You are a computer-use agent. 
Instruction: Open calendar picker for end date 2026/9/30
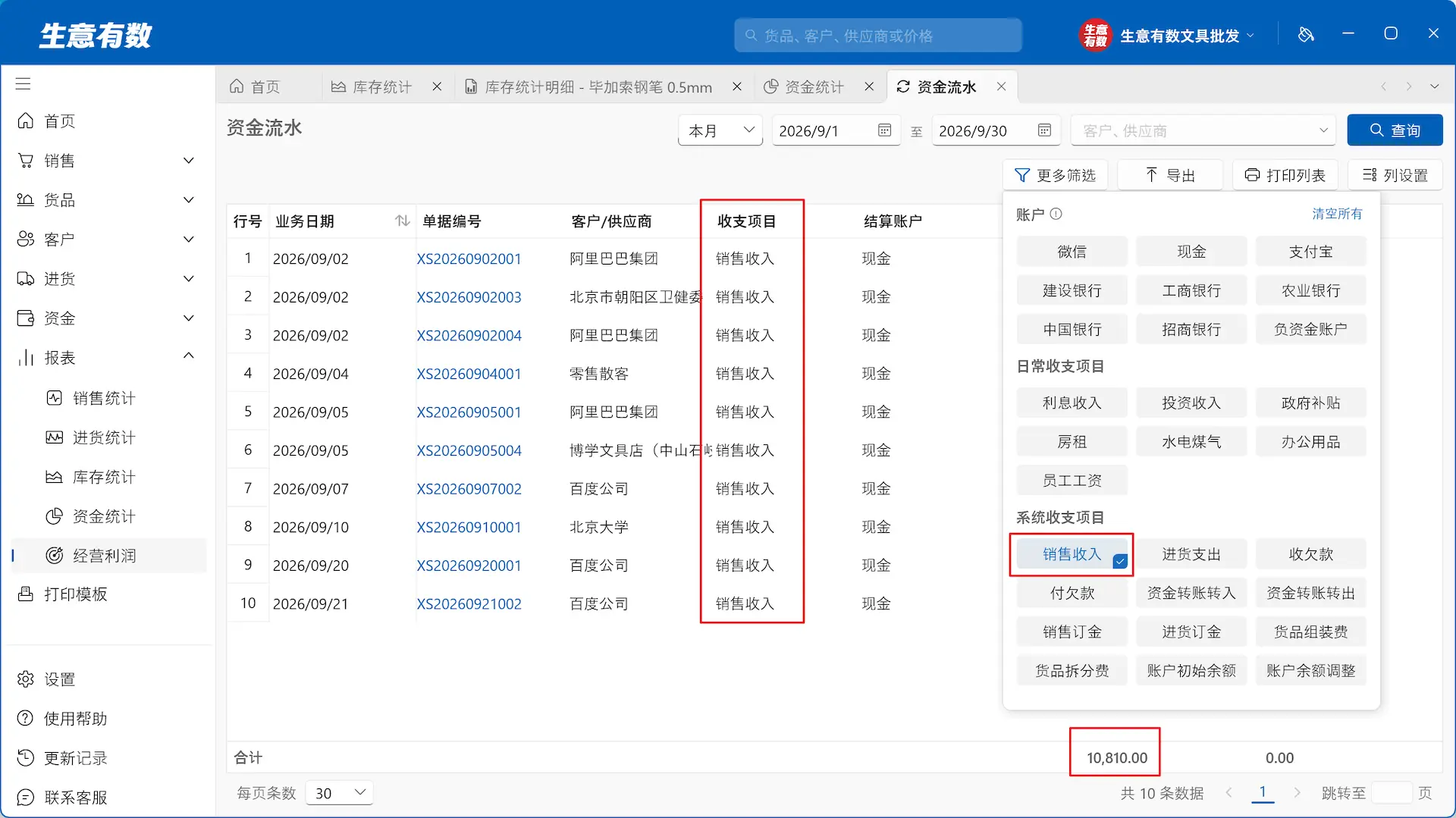pyautogui.click(x=1044, y=130)
